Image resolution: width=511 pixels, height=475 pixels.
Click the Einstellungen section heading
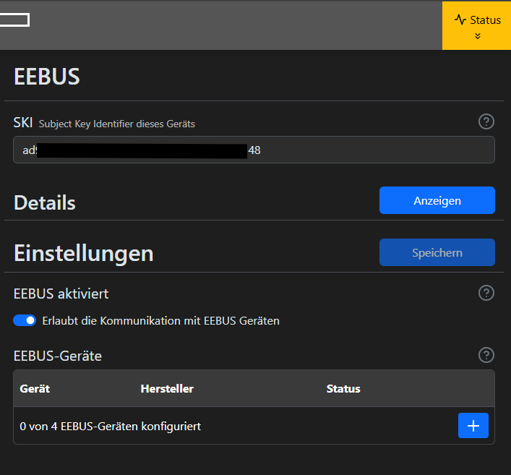point(84,253)
